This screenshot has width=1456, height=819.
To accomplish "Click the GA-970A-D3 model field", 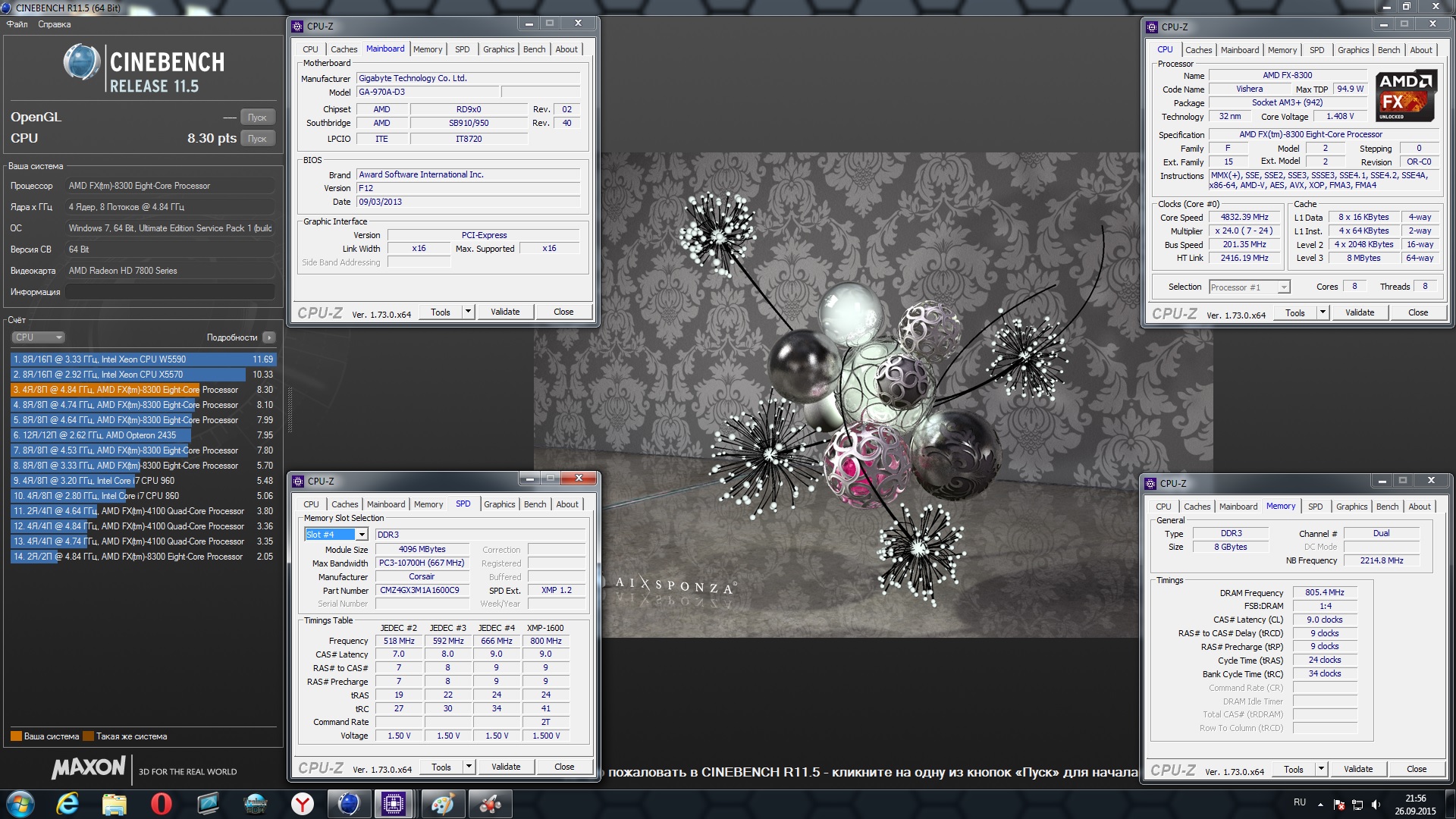I will click(428, 92).
